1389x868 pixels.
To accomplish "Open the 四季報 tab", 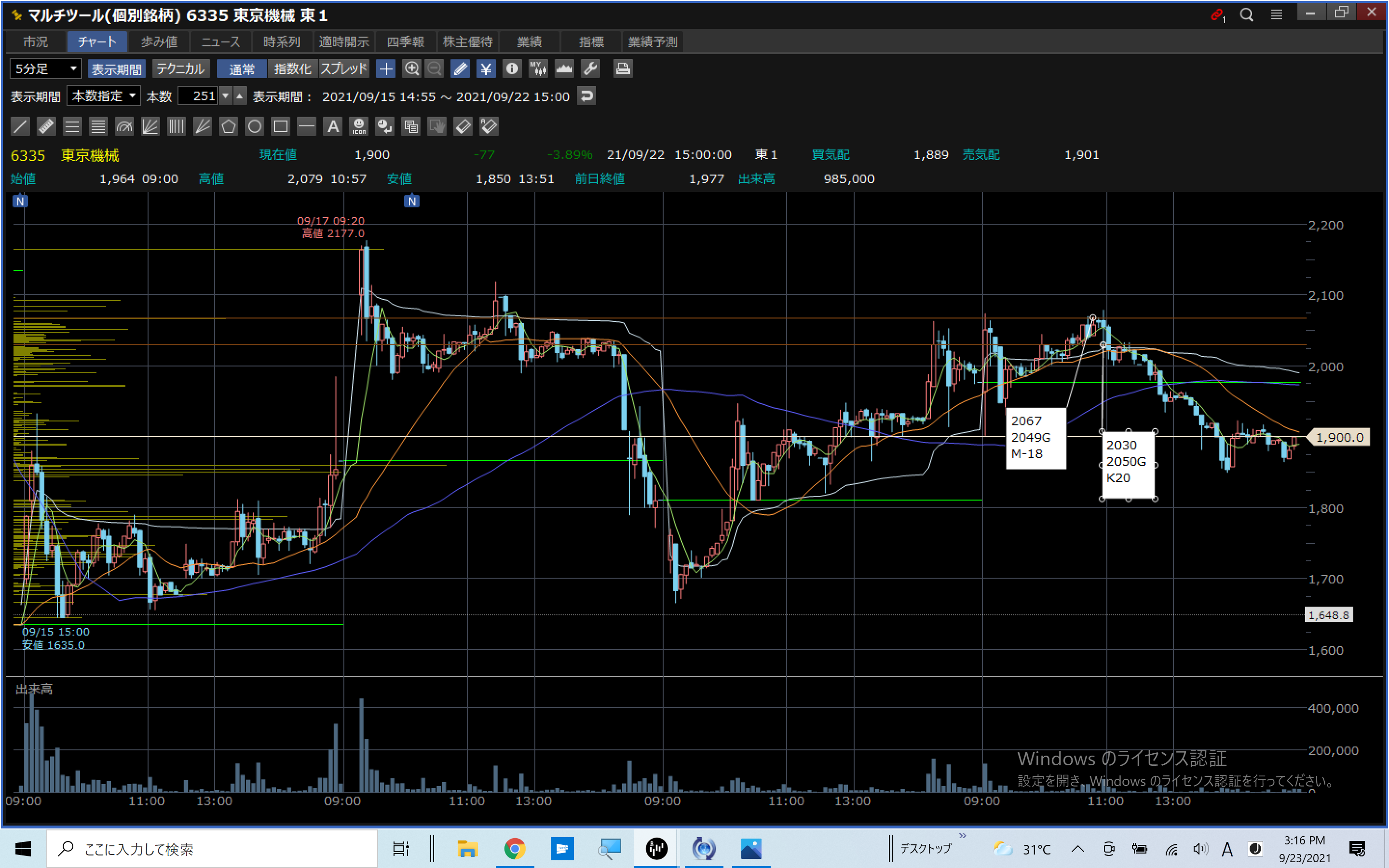I will tap(405, 42).
